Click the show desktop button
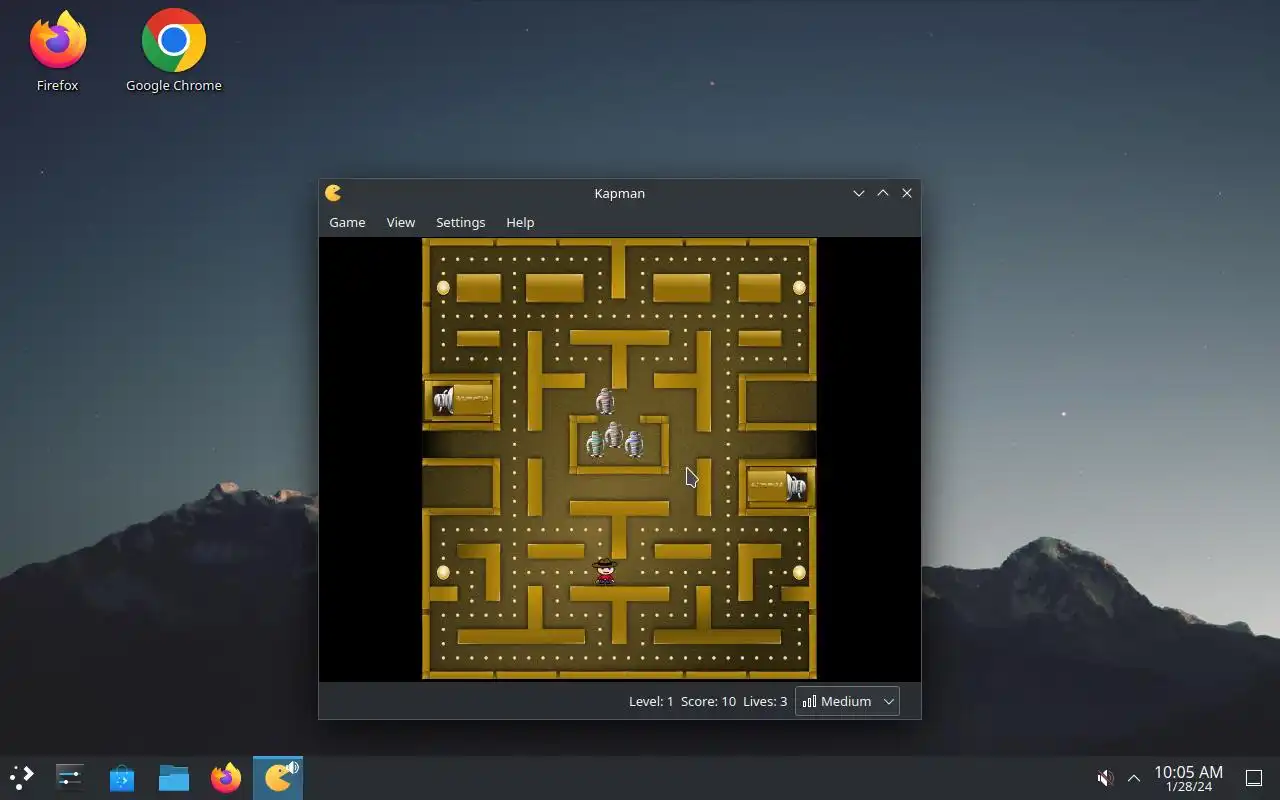Image resolution: width=1280 pixels, height=800 pixels. [1253, 778]
